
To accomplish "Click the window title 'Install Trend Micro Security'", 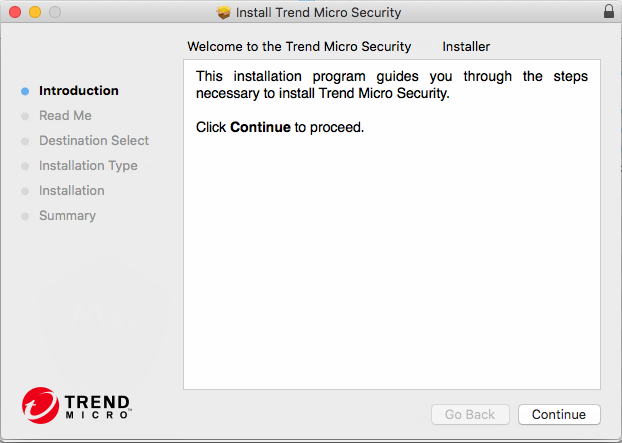I will click(318, 13).
